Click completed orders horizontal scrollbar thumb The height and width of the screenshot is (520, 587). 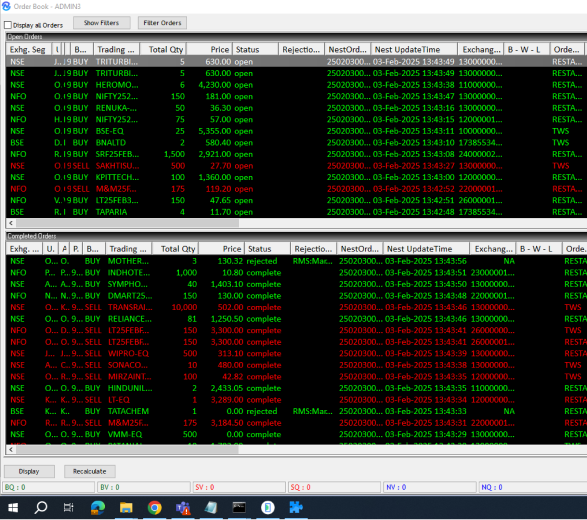click(127, 449)
